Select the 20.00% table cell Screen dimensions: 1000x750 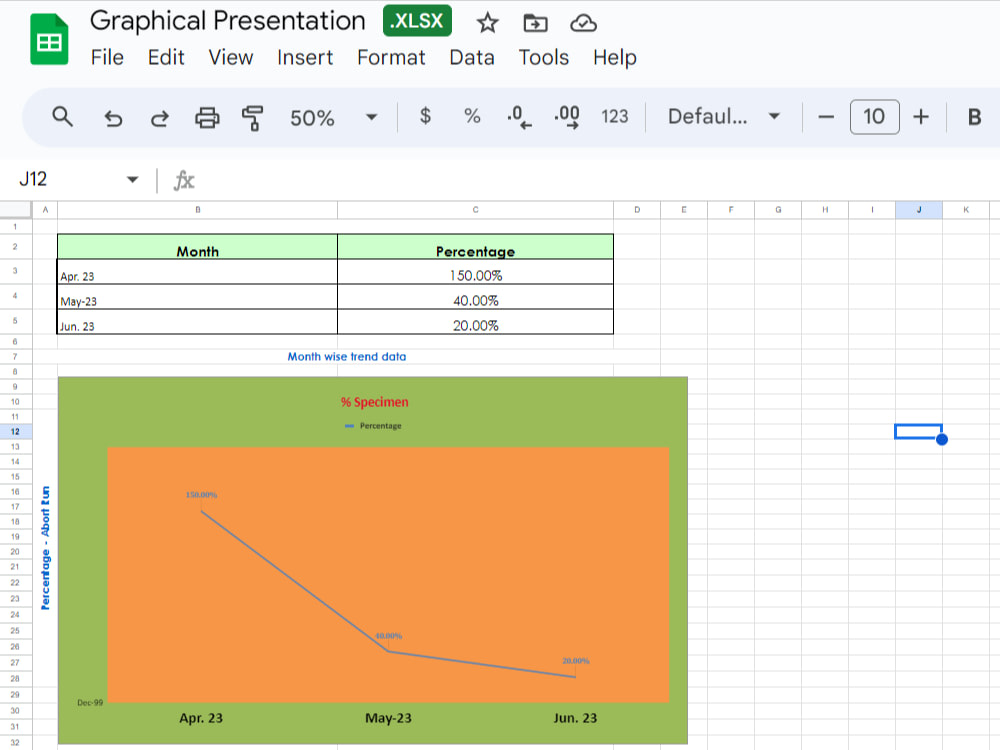coord(475,322)
